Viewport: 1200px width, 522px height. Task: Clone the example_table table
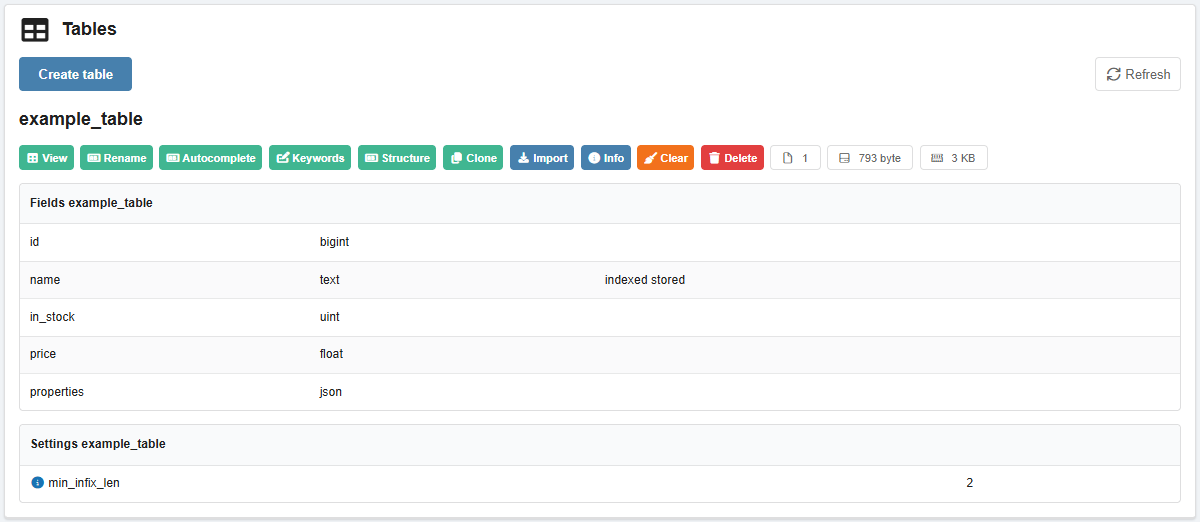click(x=473, y=158)
